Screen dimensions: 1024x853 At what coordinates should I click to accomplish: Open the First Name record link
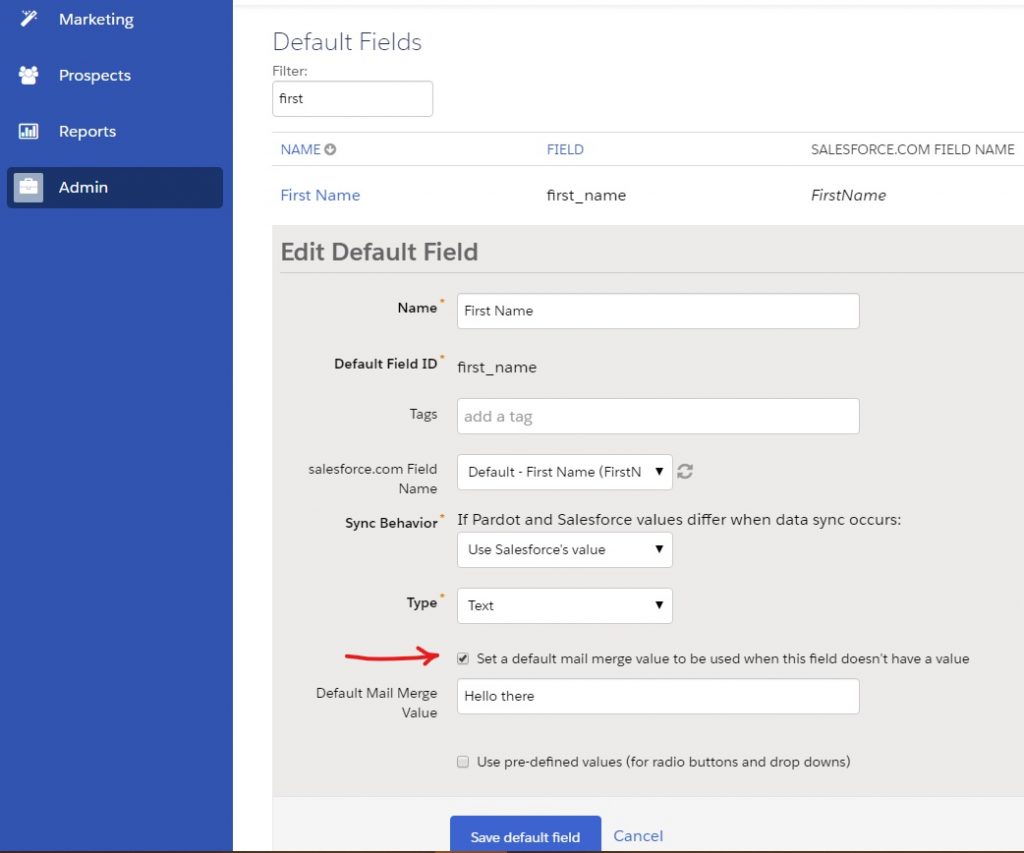click(320, 195)
